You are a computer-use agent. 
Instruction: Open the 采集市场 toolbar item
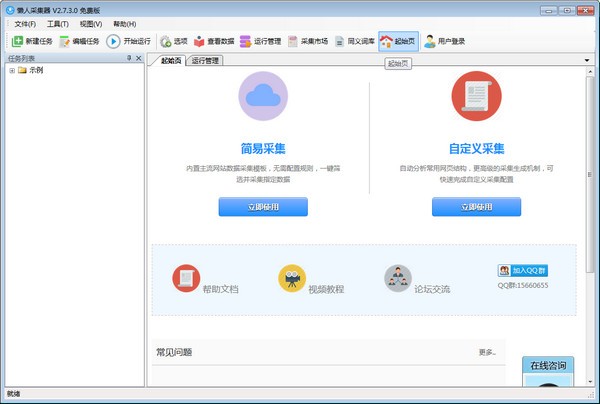click(308, 41)
